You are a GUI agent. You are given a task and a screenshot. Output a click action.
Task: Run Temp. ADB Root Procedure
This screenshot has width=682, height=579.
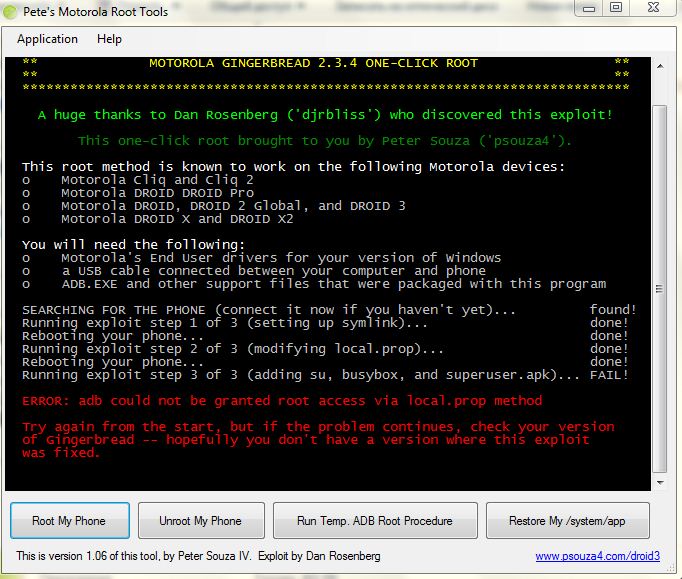point(375,521)
